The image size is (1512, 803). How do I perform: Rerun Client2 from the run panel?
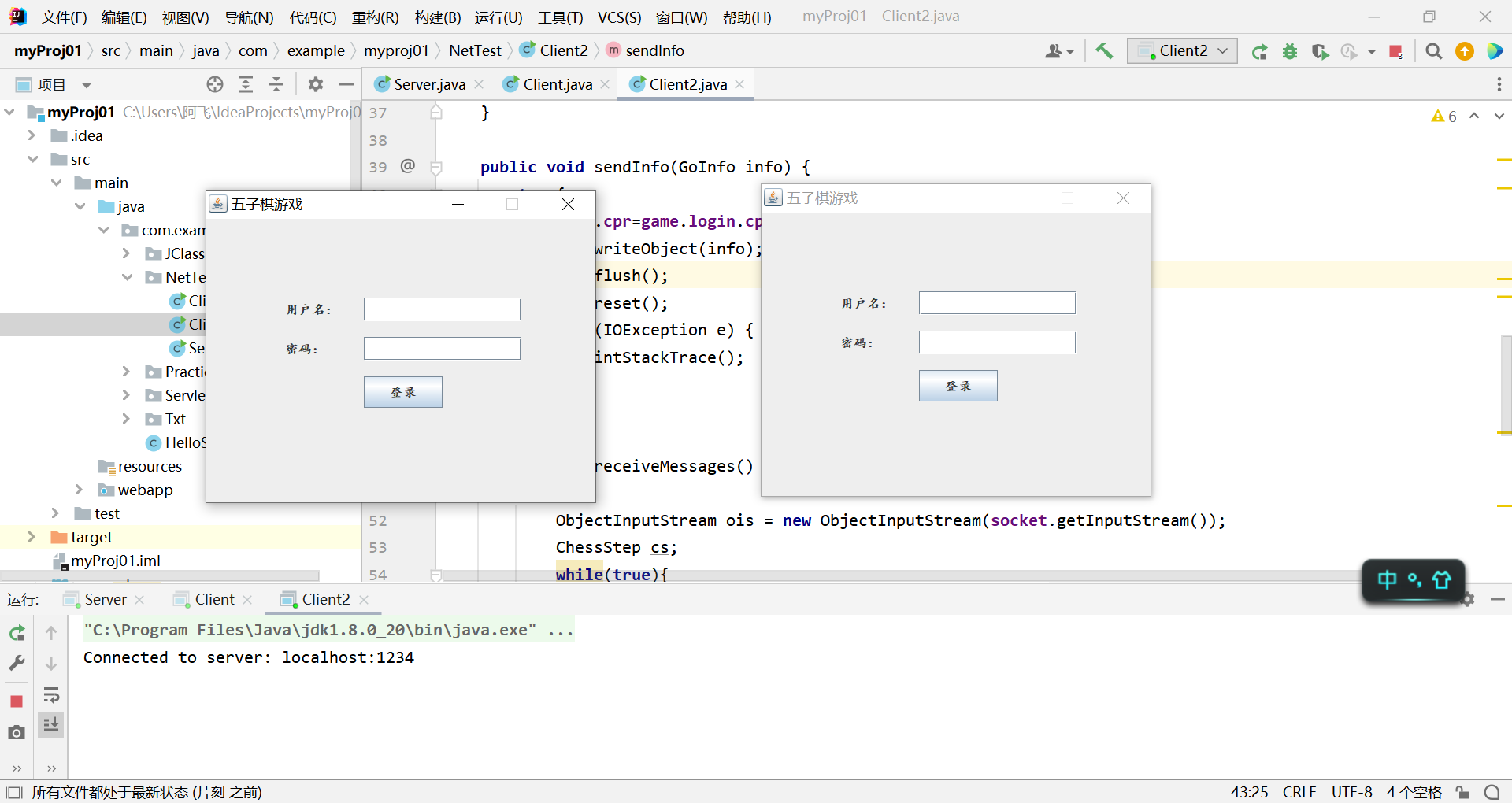[x=17, y=633]
